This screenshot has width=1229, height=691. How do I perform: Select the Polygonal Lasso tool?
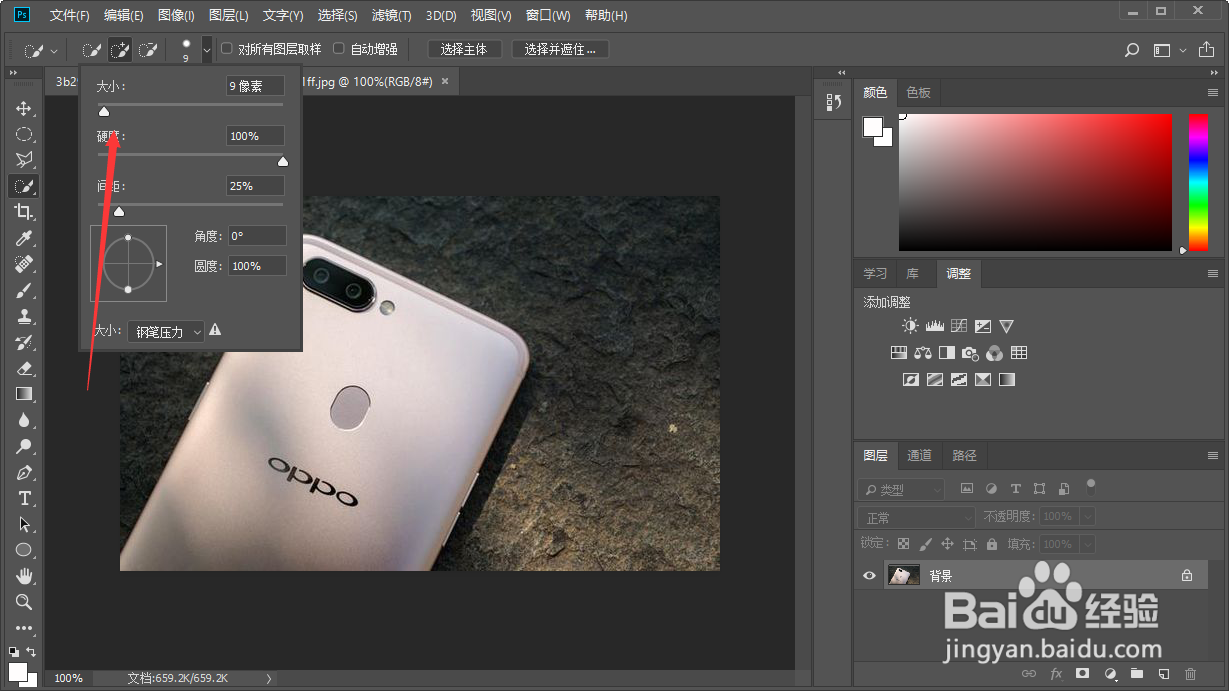pyautogui.click(x=24, y=160)
